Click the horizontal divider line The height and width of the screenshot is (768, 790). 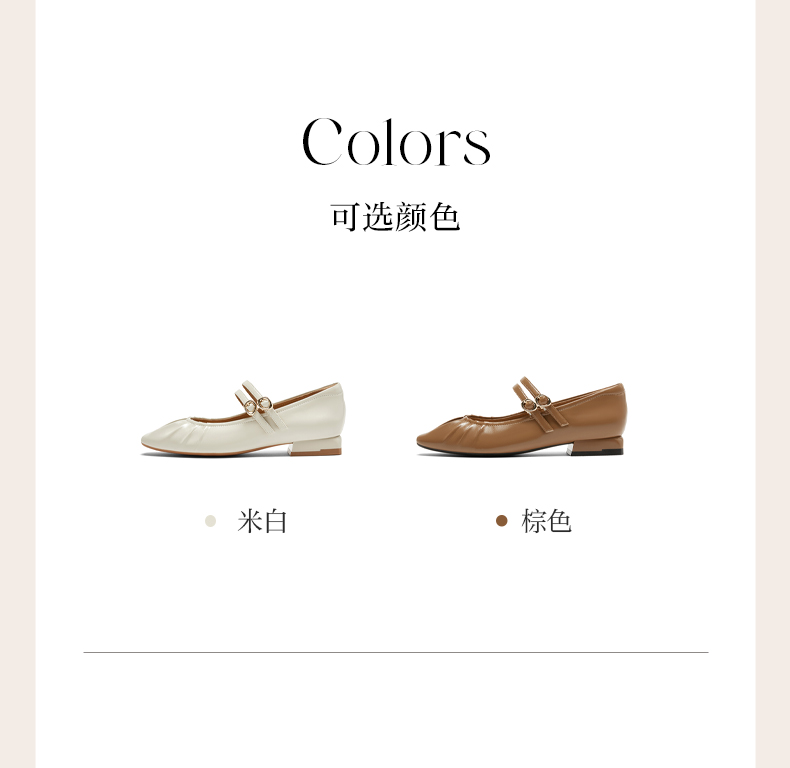click(396, 652)
